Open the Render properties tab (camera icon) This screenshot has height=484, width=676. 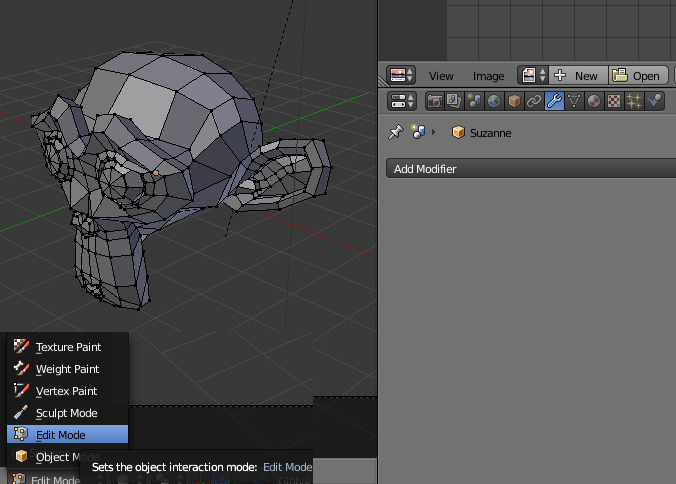click(x=434, y=101)
